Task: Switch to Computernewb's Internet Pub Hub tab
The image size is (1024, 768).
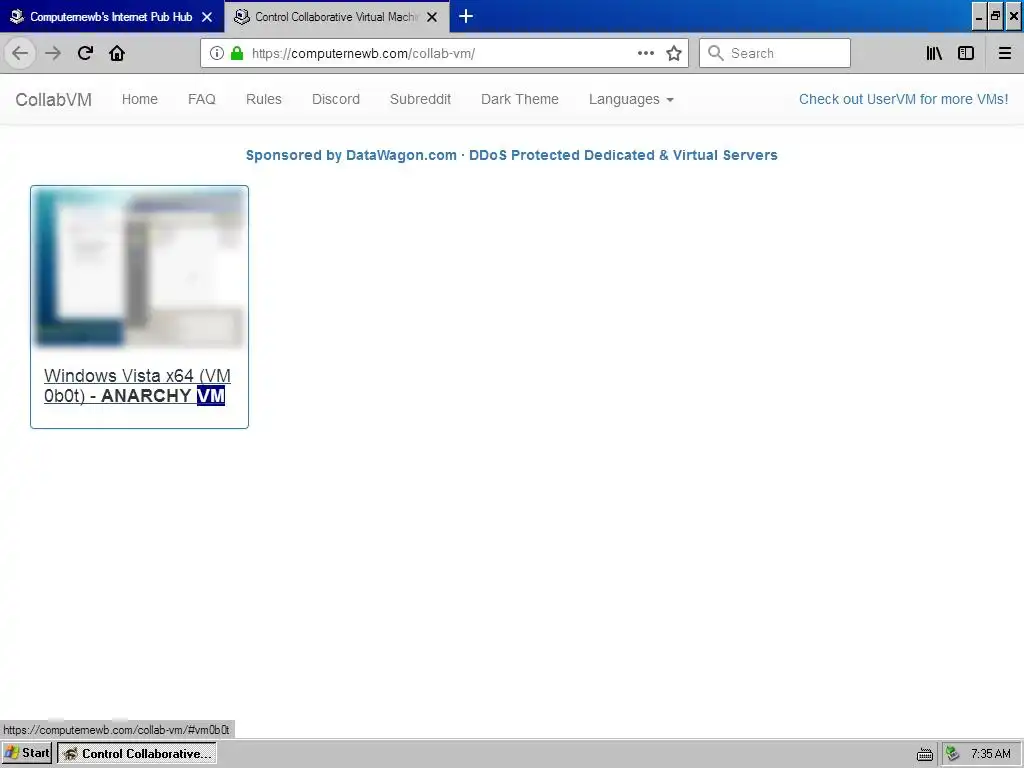Action: click(111, 16)
